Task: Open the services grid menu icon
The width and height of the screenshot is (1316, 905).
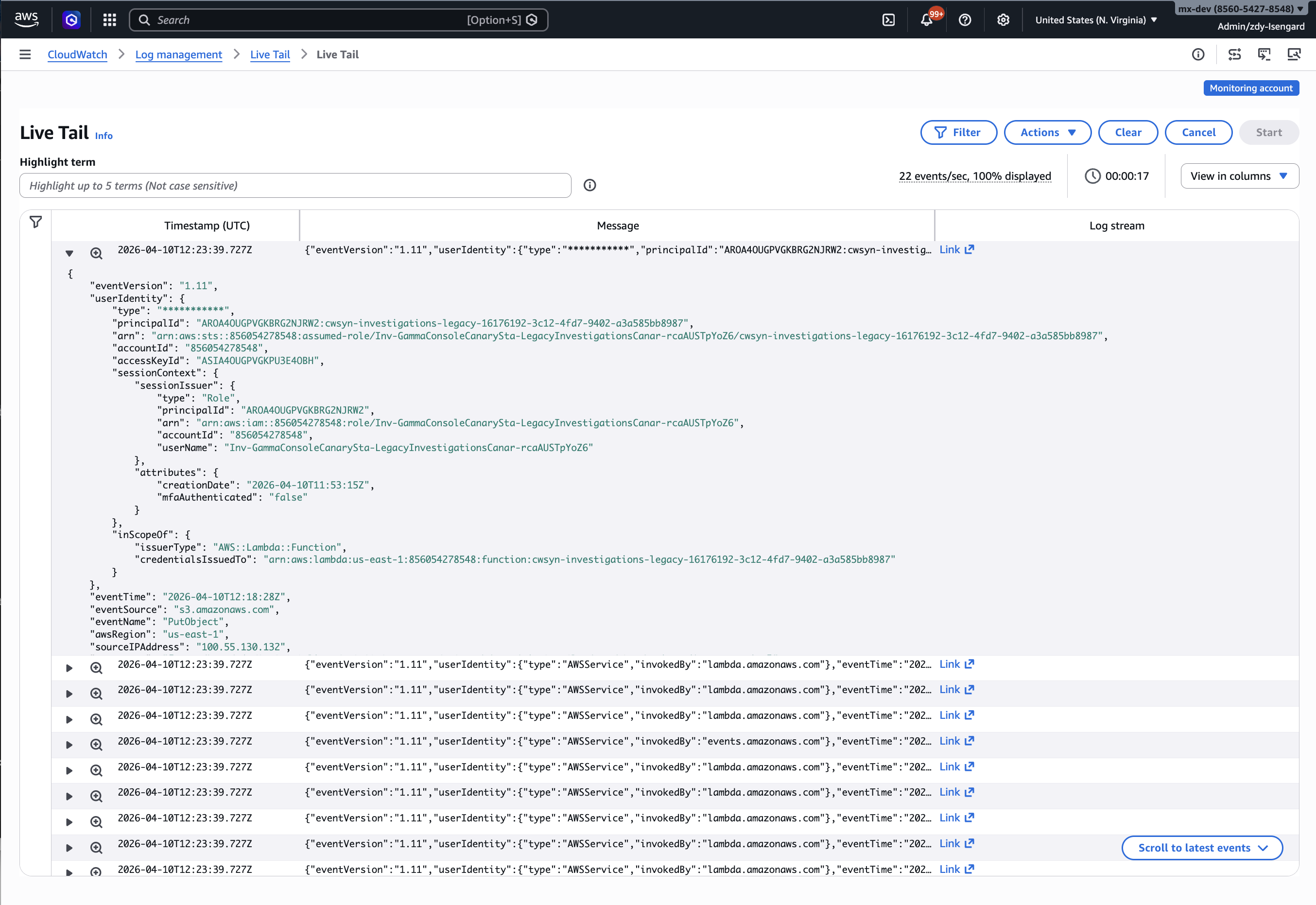Action: click(x=109, y=20)
